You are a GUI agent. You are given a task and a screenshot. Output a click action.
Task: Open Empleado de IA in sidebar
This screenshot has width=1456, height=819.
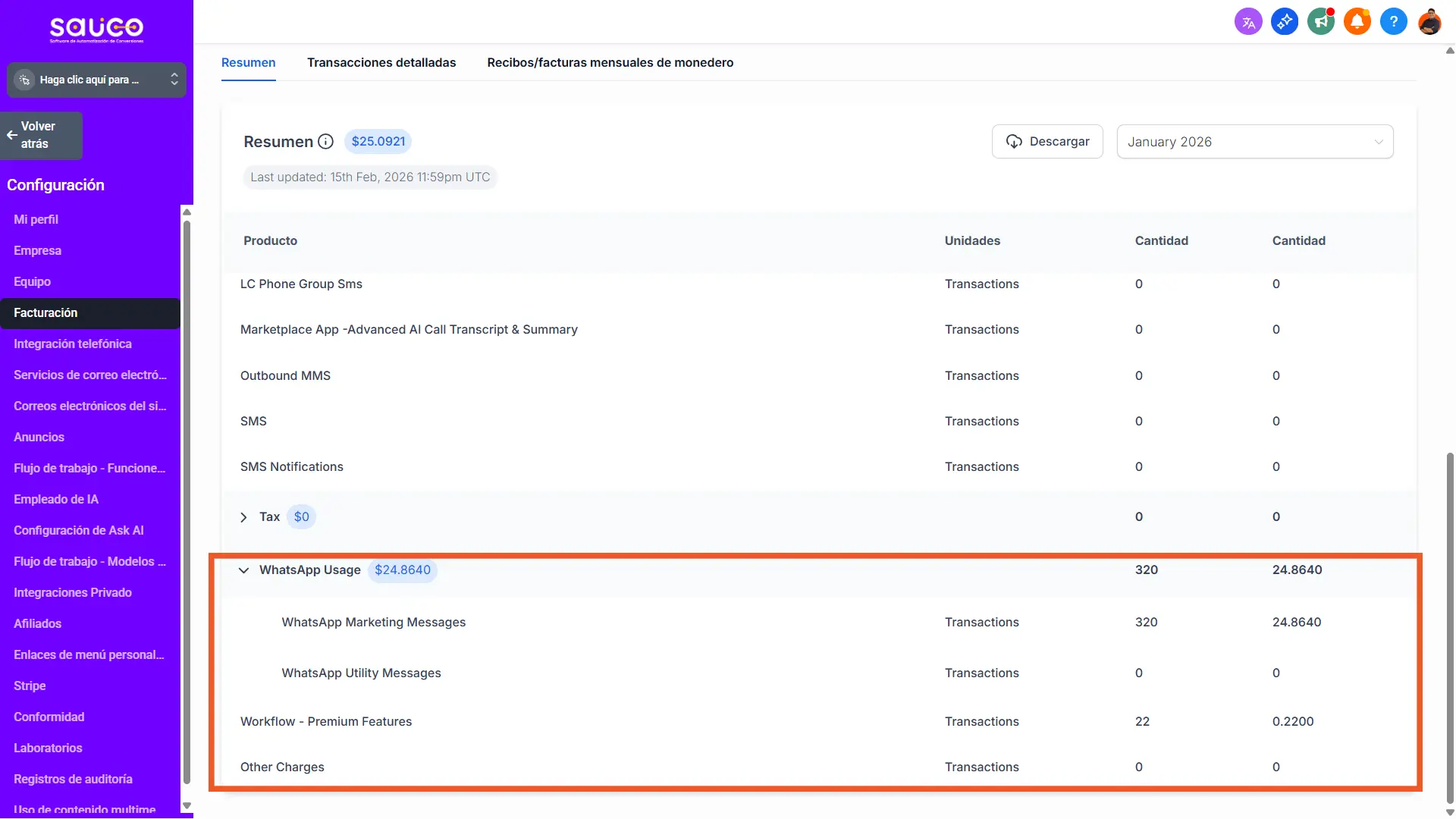click(56, 500)
